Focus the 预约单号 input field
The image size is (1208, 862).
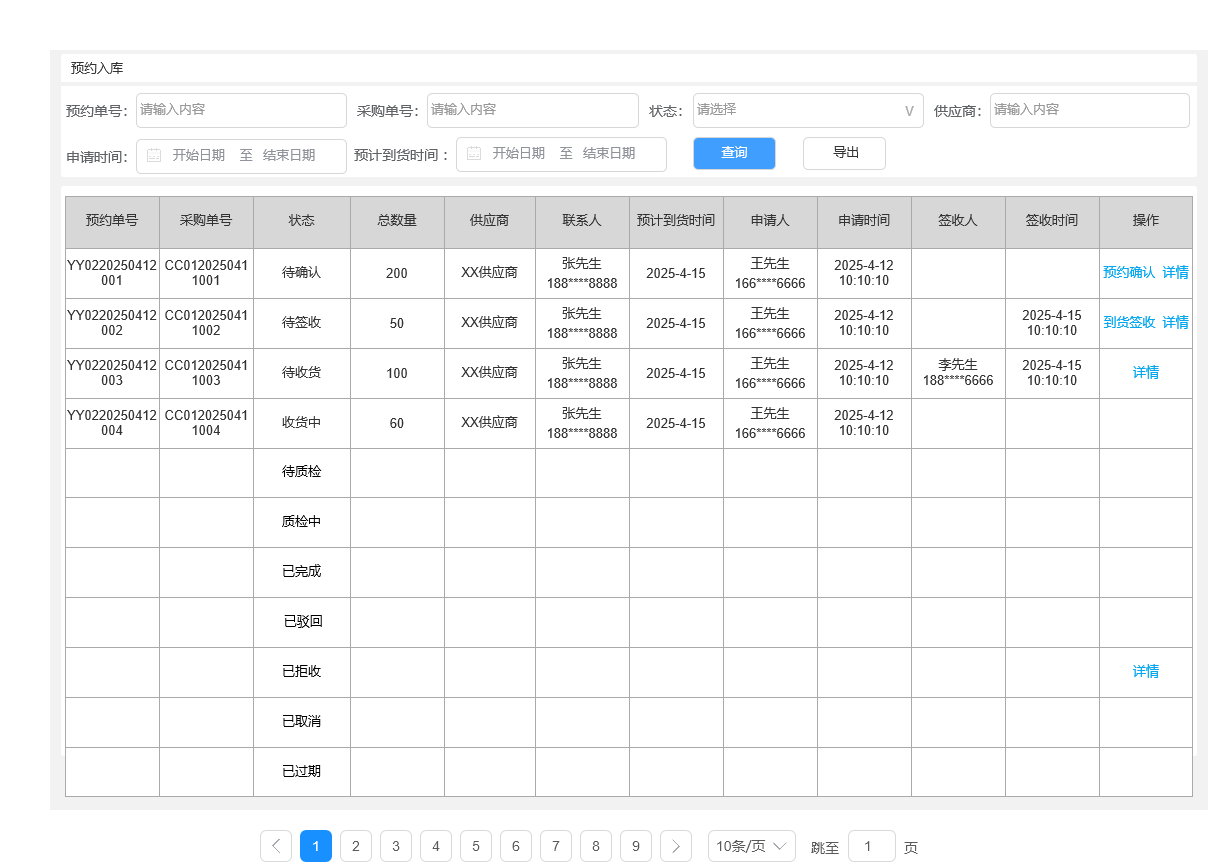241,110
